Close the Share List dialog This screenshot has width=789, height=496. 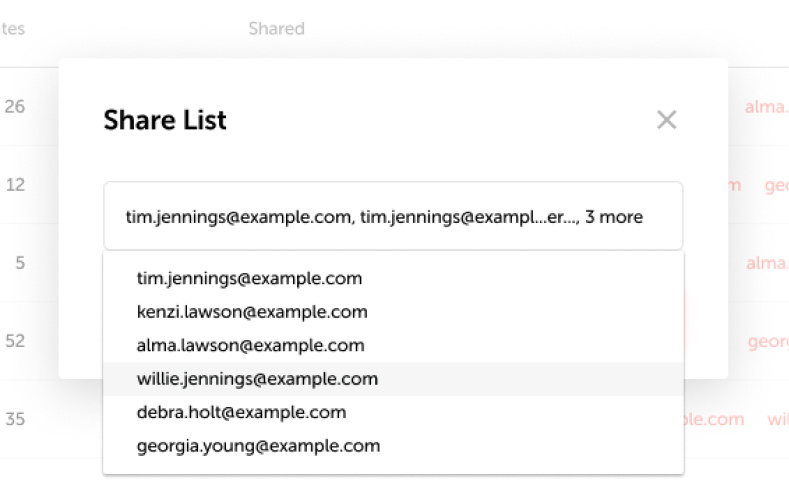667,120
